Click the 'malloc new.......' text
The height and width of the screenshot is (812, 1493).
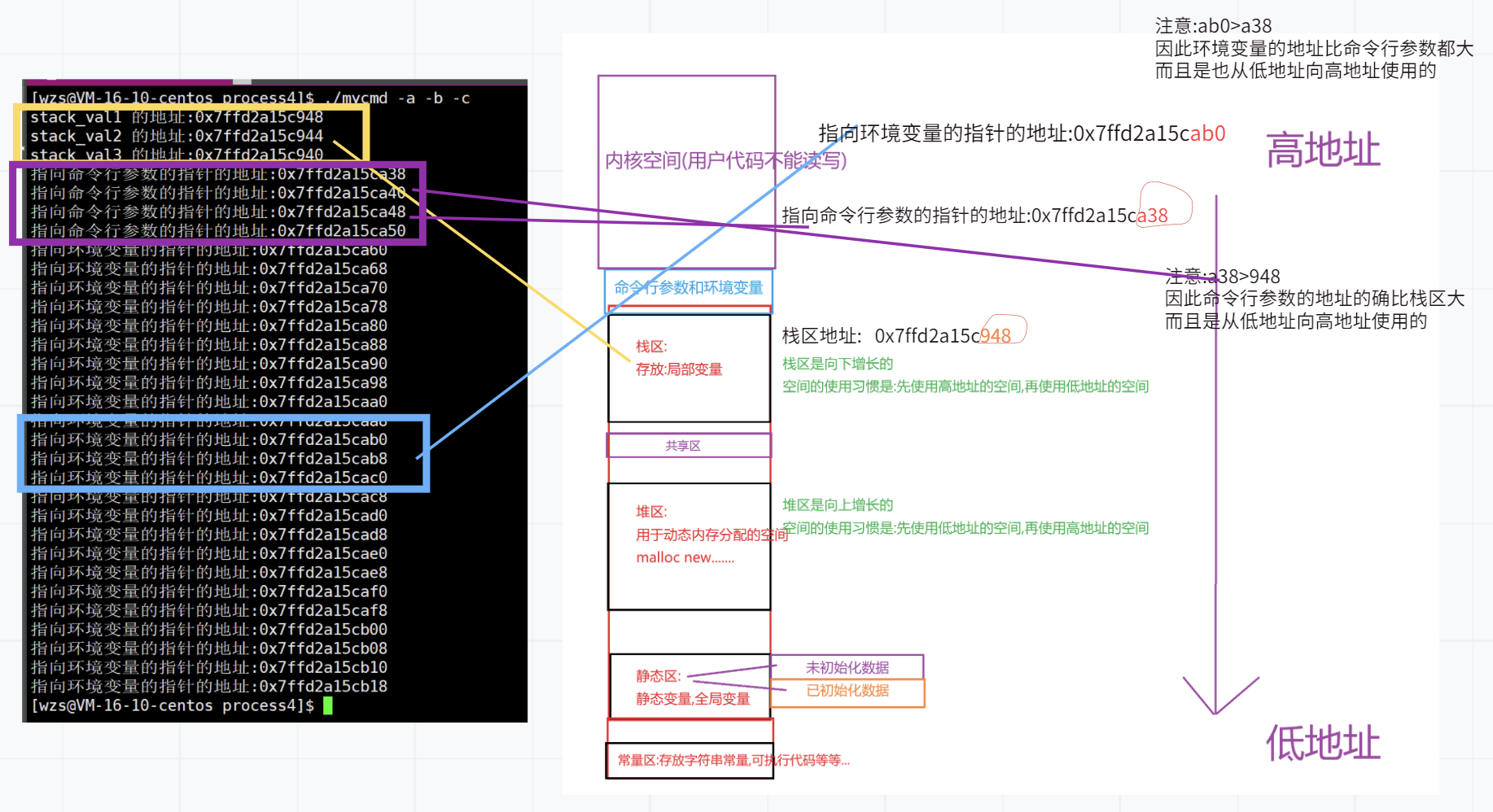[x=685, y=557]
